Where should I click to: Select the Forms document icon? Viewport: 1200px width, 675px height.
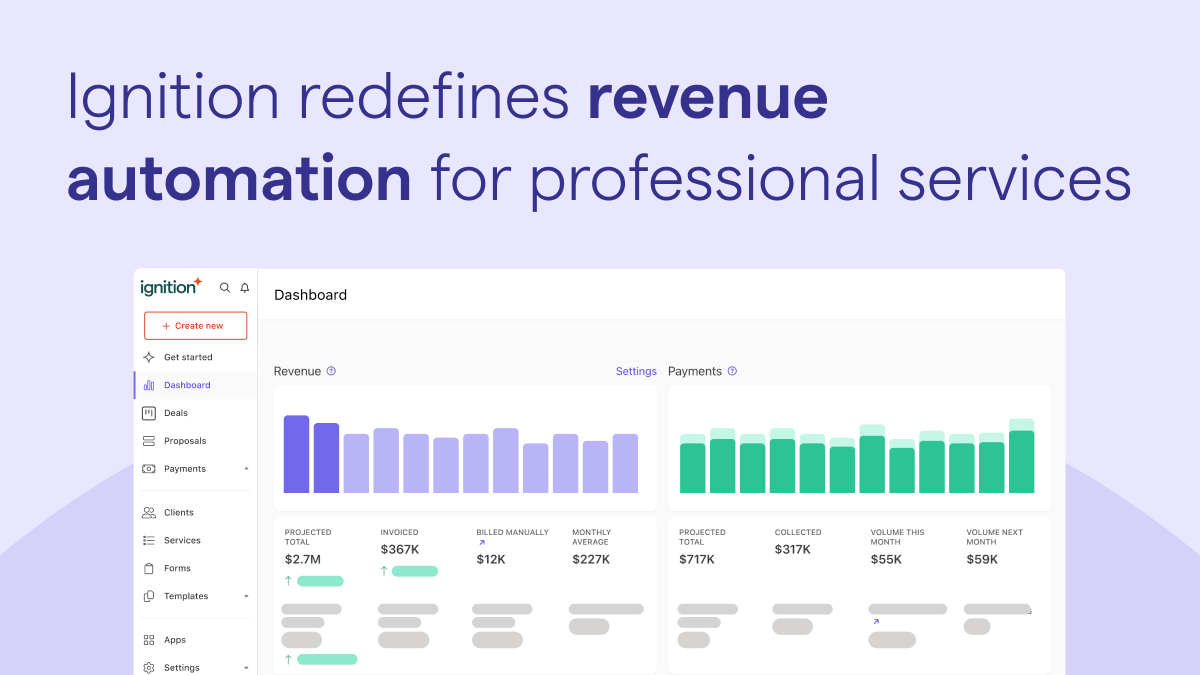149,568
